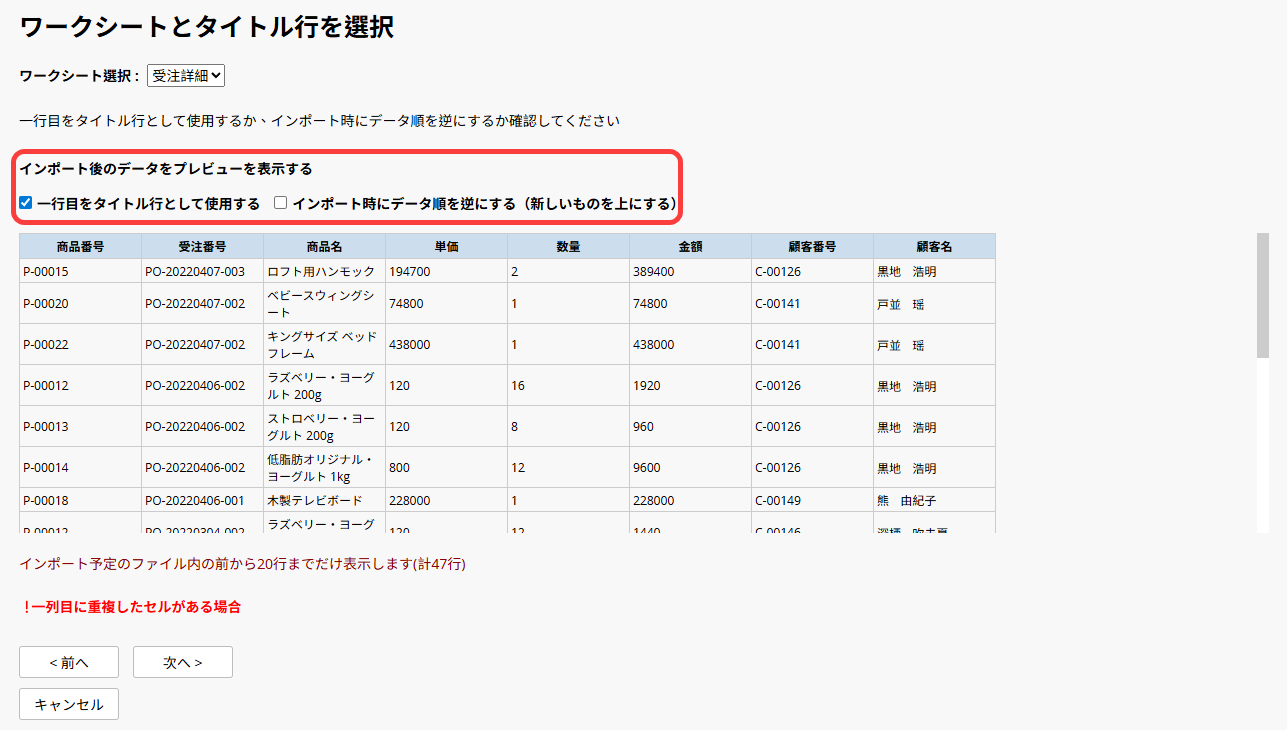1287x730 pixels.
Task: Click the 金額 column header
Action: coord(690,246)
